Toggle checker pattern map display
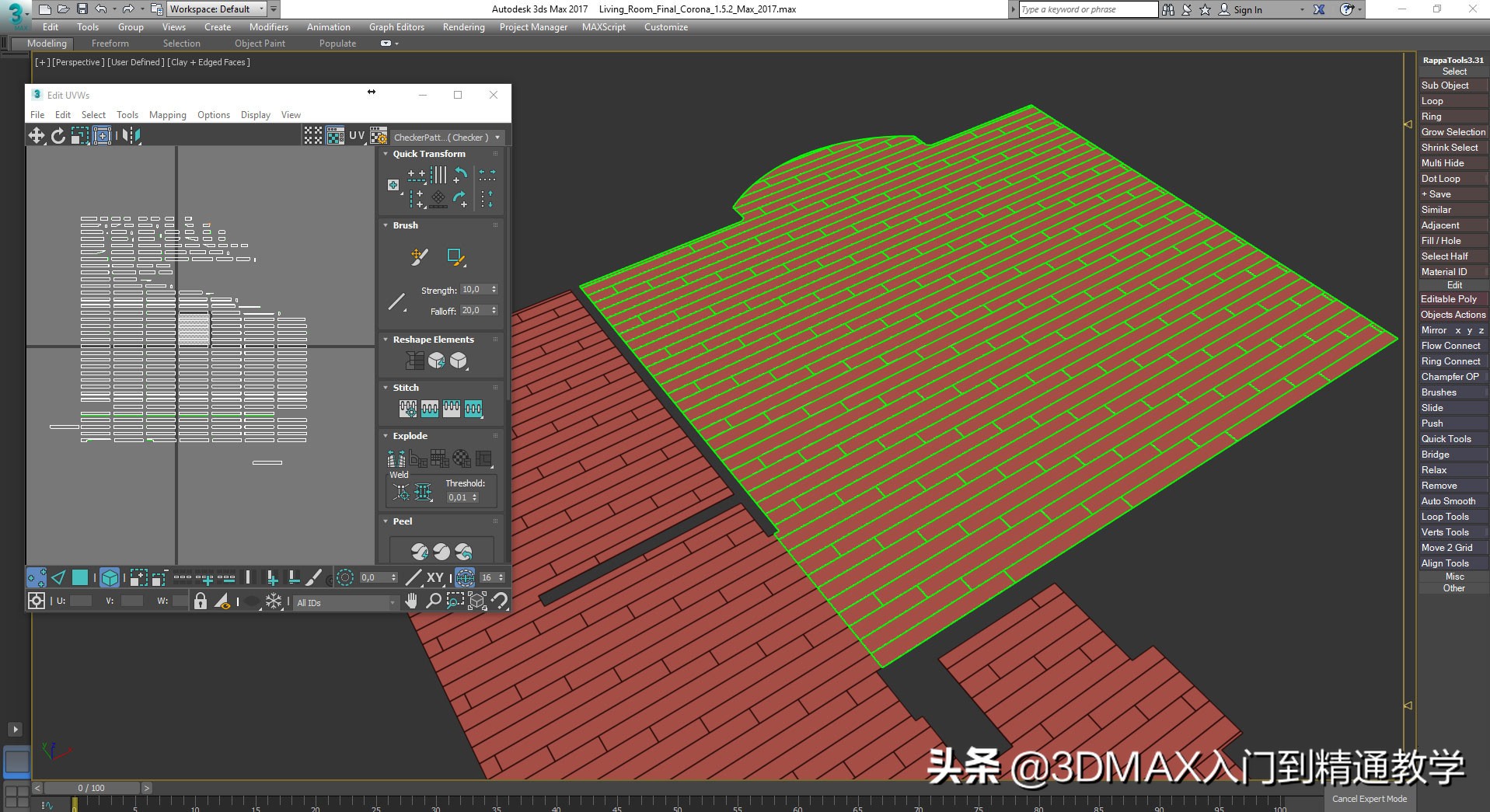Viewport: 1490px width, 812px height. 335,136
